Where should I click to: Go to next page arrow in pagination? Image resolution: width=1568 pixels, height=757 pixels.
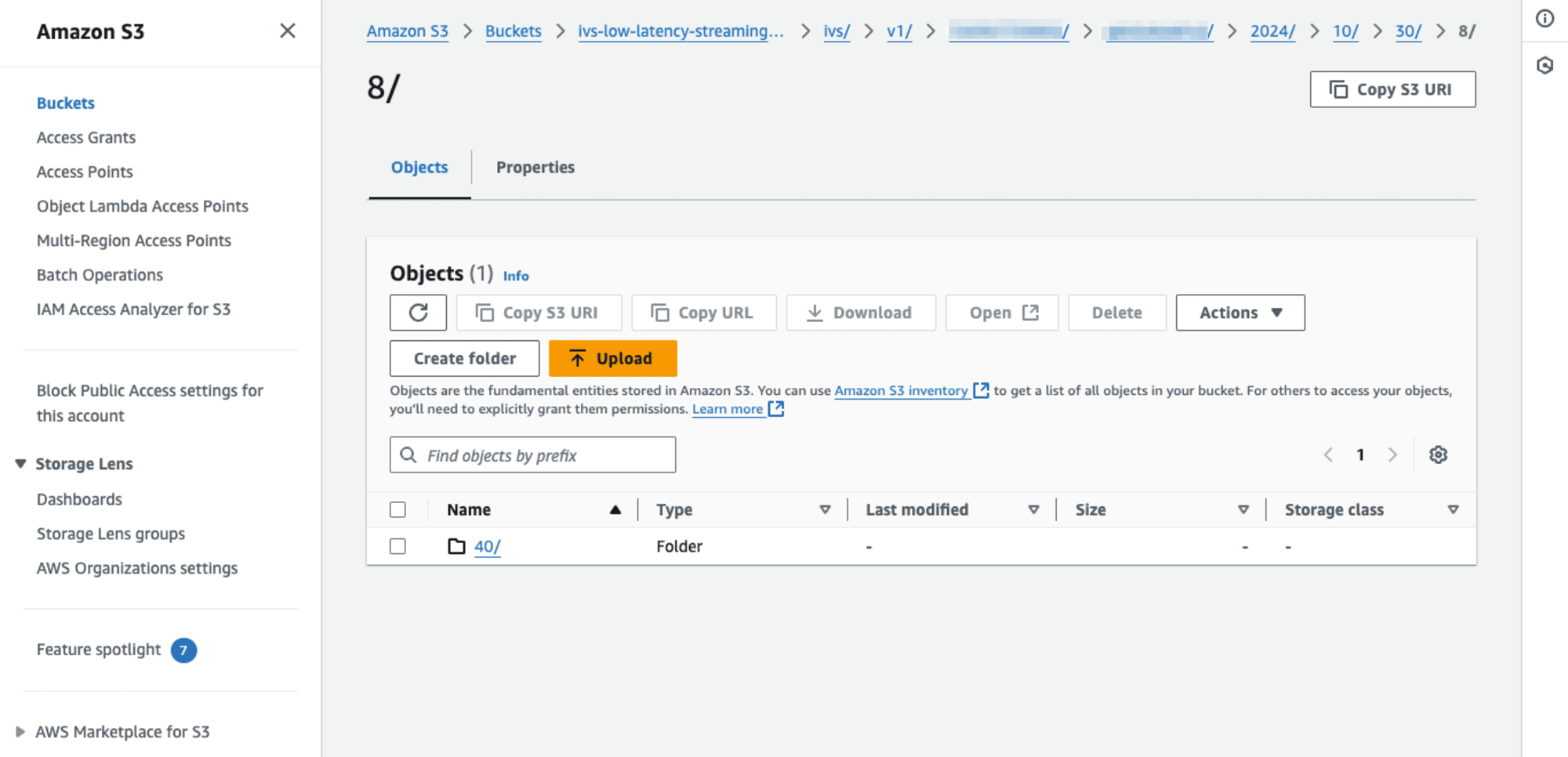[x=1392, y=455]
